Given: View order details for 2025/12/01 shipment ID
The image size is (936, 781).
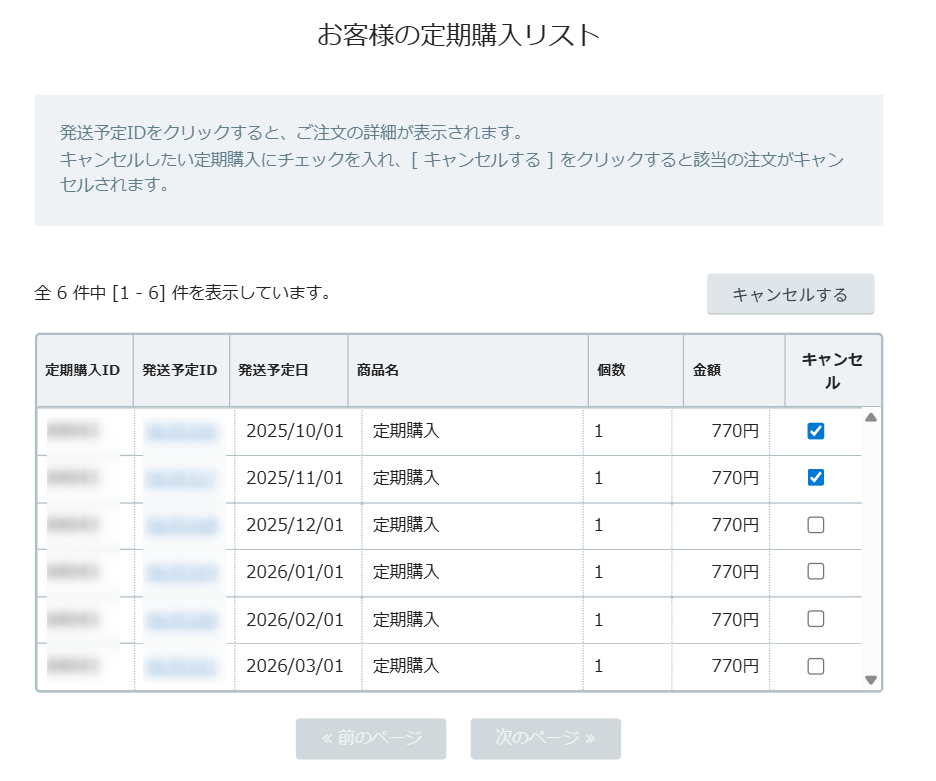Looking at the screenshot, I should tap(181, 525).
